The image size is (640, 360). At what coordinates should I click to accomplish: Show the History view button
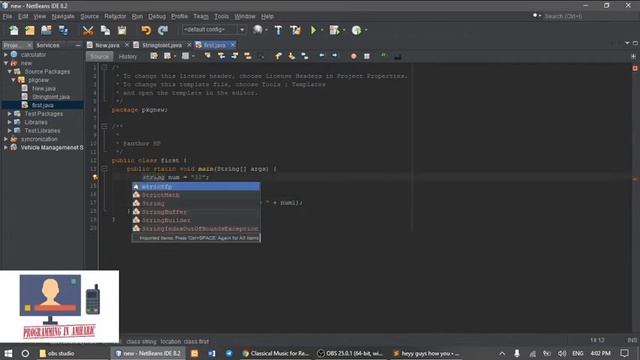128,56
